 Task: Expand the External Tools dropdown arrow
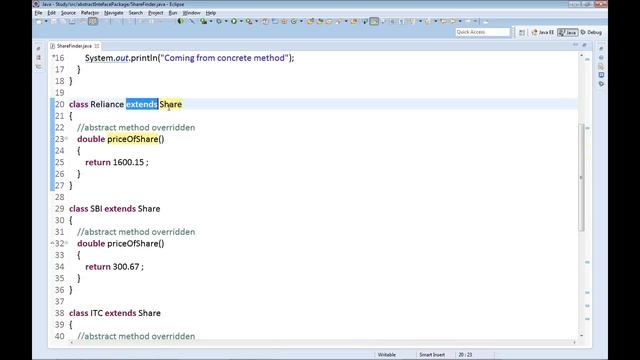(x=256, y=21)
